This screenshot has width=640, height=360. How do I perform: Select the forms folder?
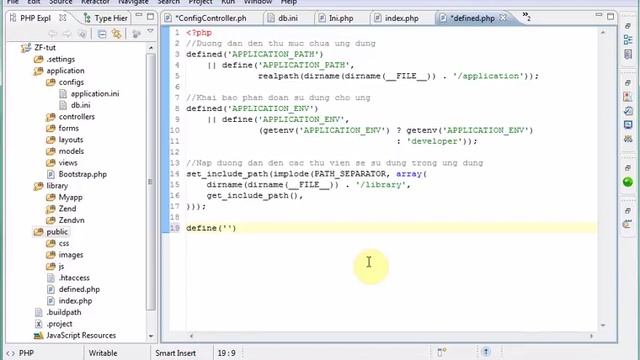tap(68, 128)
